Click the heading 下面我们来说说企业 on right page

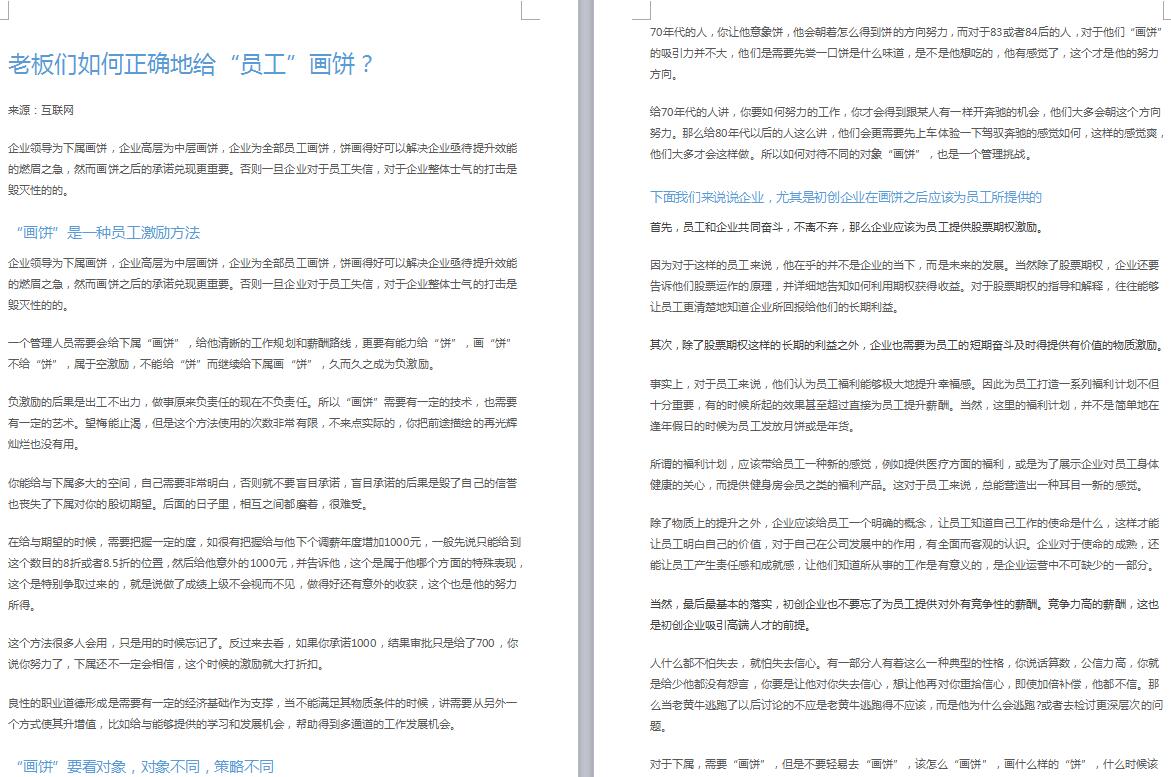coord(845,197)
